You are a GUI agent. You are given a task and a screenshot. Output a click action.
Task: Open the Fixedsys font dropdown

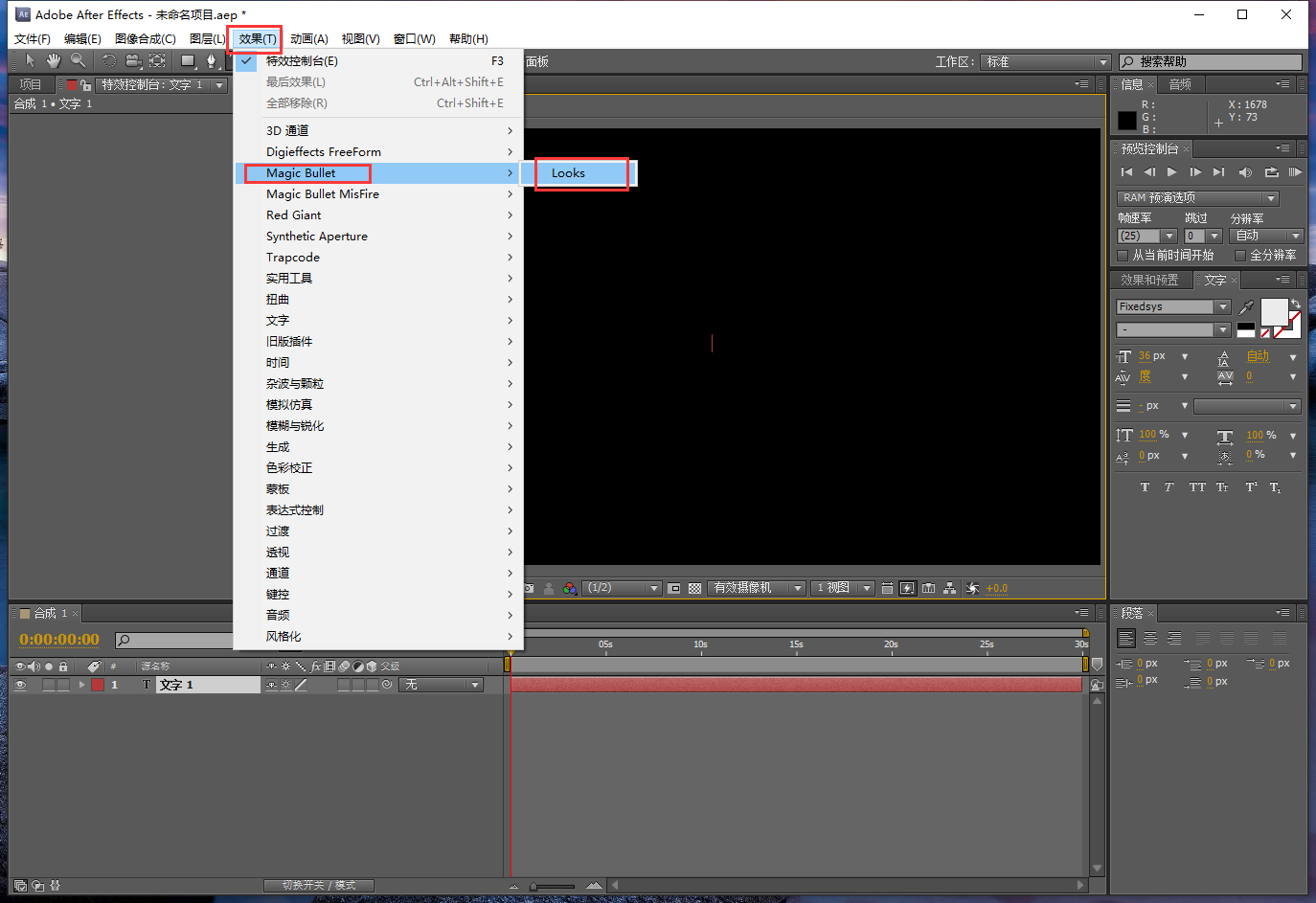1222,307
